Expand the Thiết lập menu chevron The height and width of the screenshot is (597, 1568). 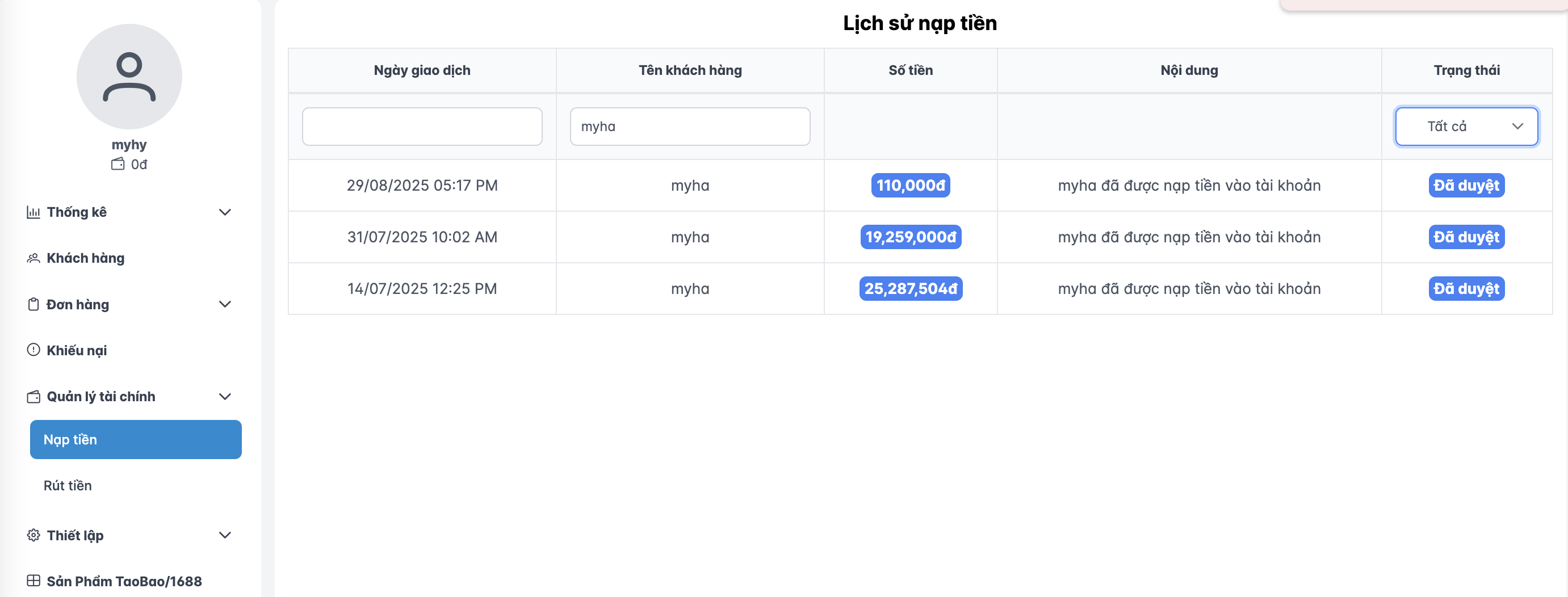click(x=225, y=535)
